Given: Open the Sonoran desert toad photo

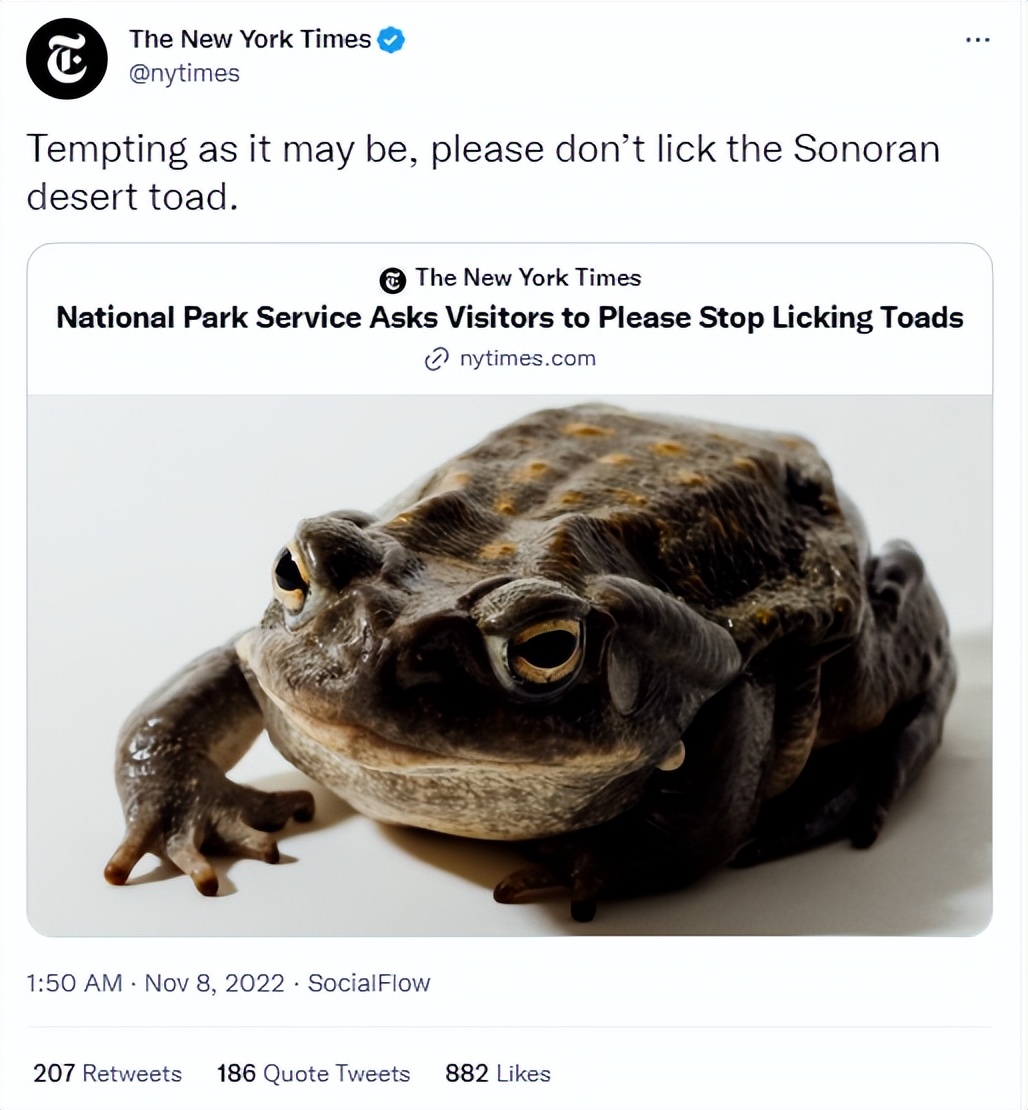Looking at the screenshot, I should 510,665.
